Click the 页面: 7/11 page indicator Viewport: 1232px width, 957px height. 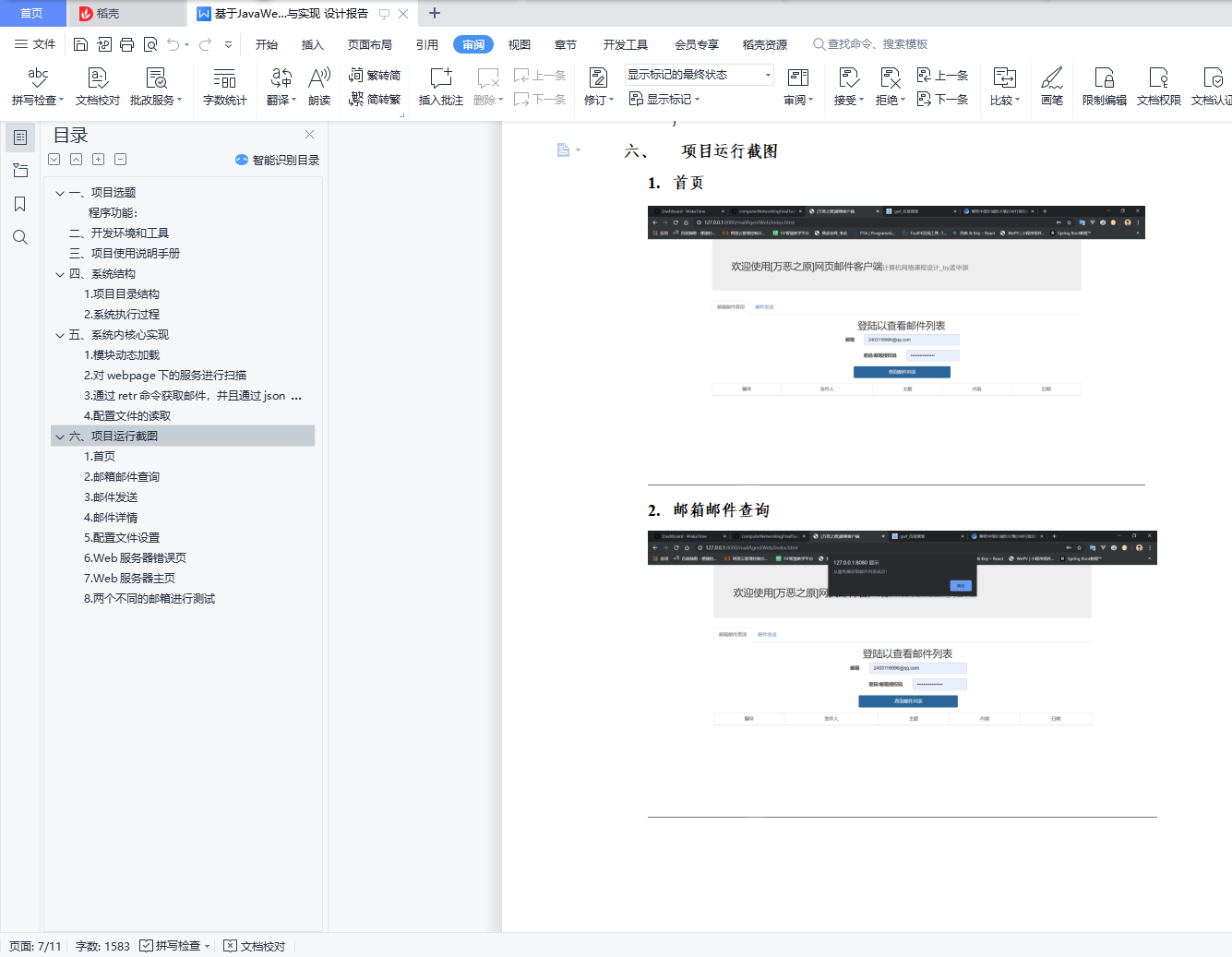point(35,946)
